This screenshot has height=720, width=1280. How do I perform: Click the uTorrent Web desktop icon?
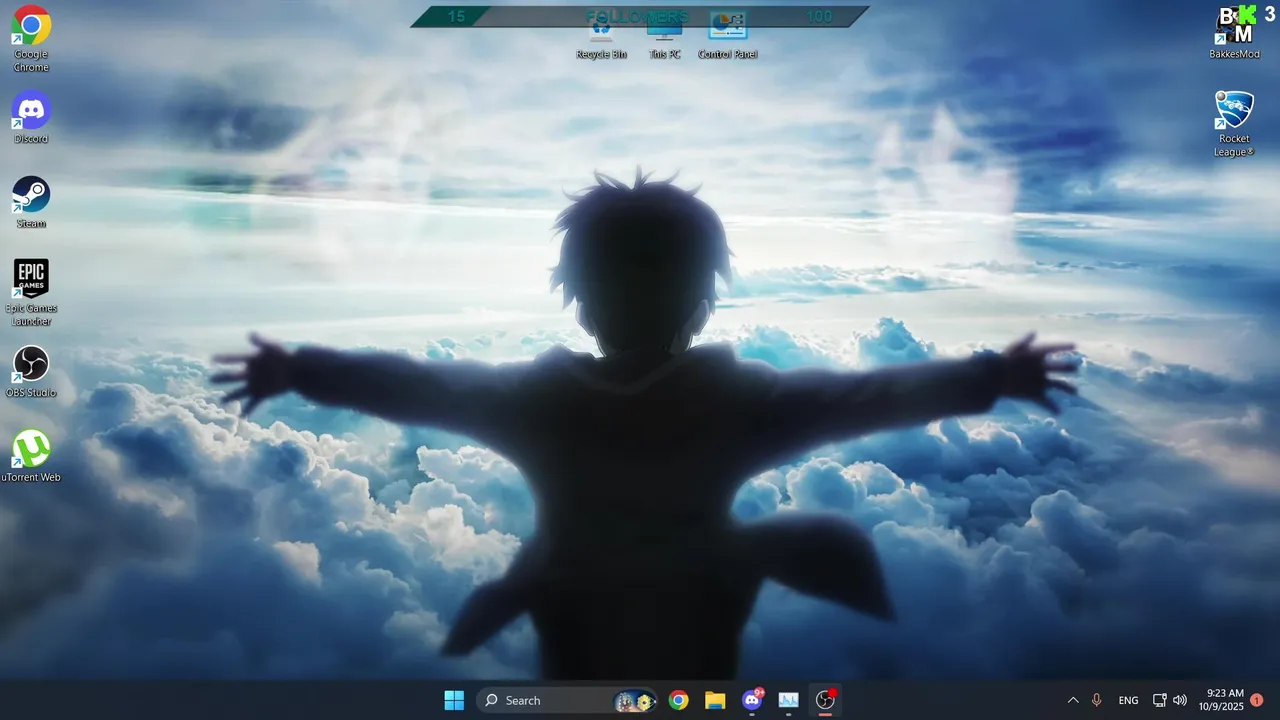[x=31, y=456]
